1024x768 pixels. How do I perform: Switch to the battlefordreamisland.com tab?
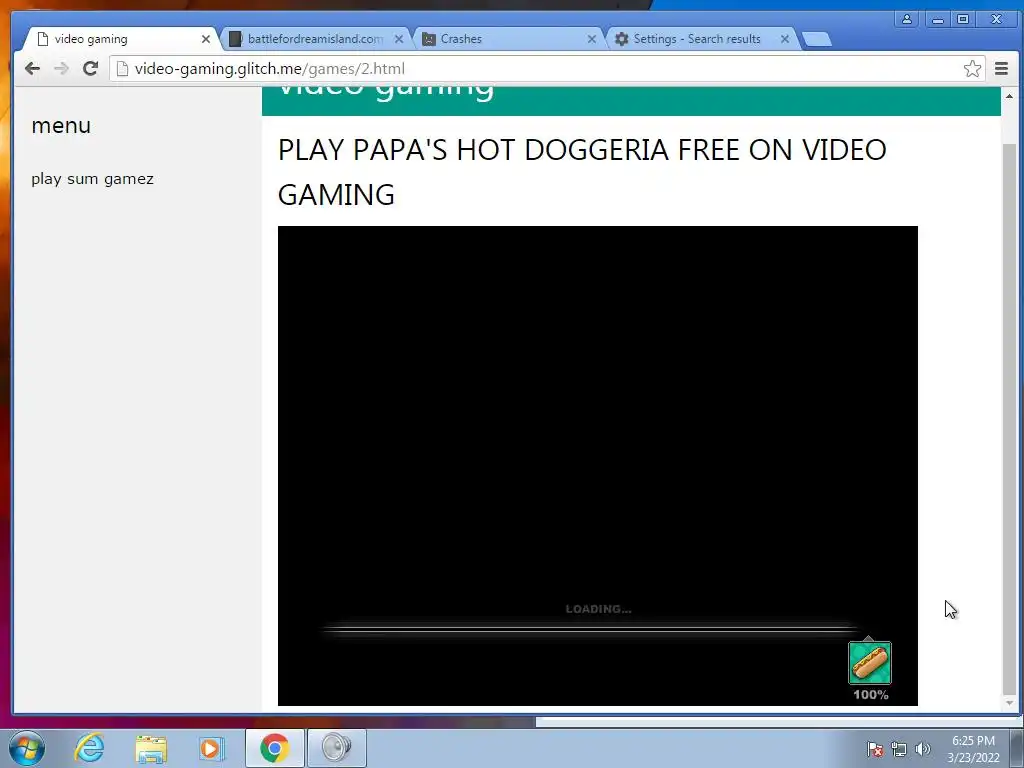coord(315,39)
